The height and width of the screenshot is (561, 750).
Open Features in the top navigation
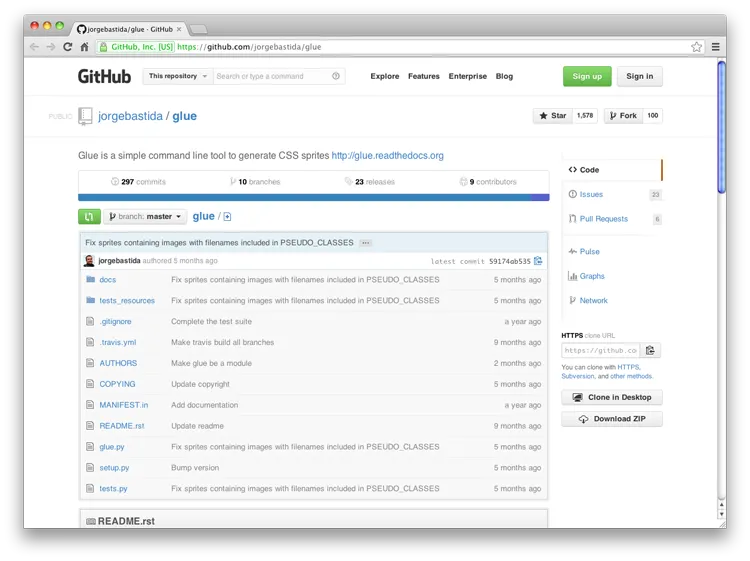pyautogui.click(x=423, y=76)
